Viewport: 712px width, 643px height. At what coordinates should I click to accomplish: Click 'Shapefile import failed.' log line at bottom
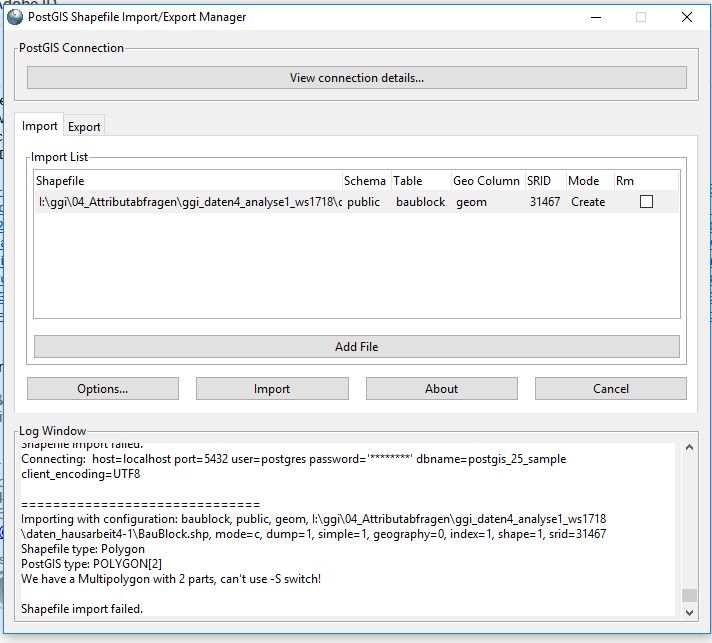(82, 608)
